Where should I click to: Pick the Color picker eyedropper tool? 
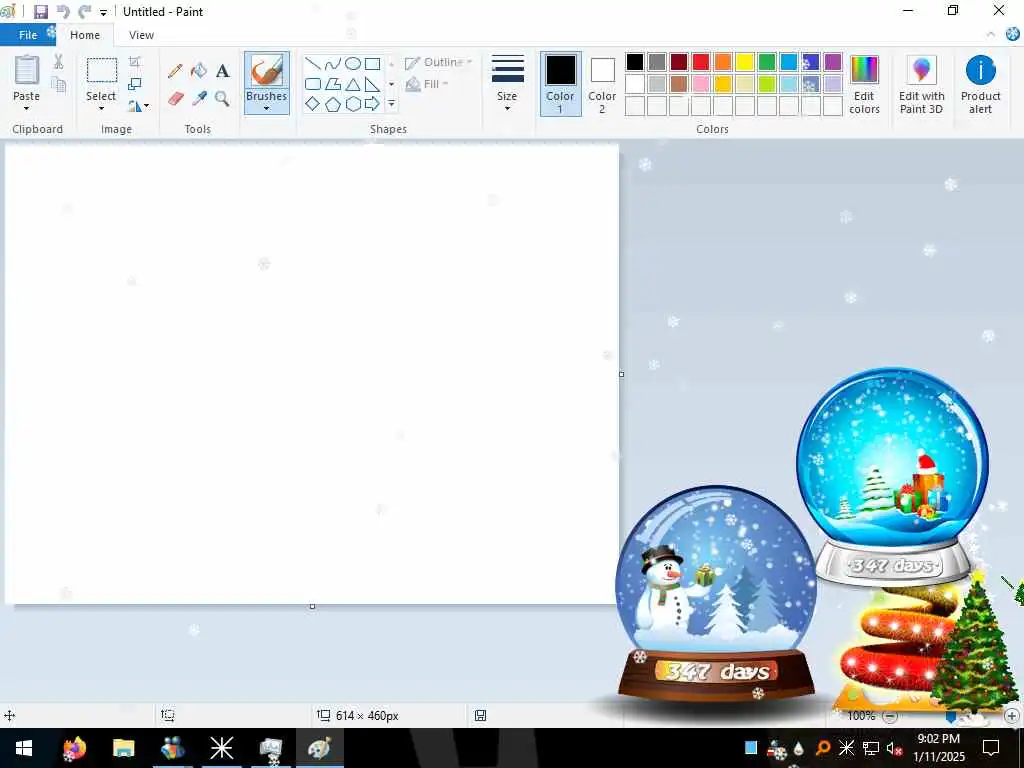(x=199, y=99)
